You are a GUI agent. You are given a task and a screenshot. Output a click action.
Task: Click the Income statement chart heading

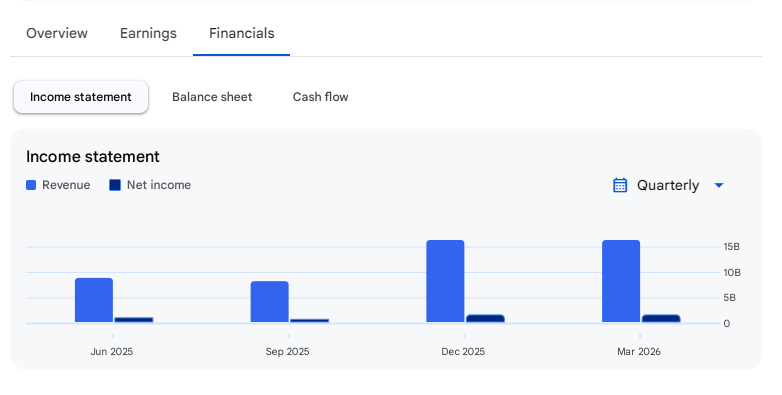click(93, 157)
